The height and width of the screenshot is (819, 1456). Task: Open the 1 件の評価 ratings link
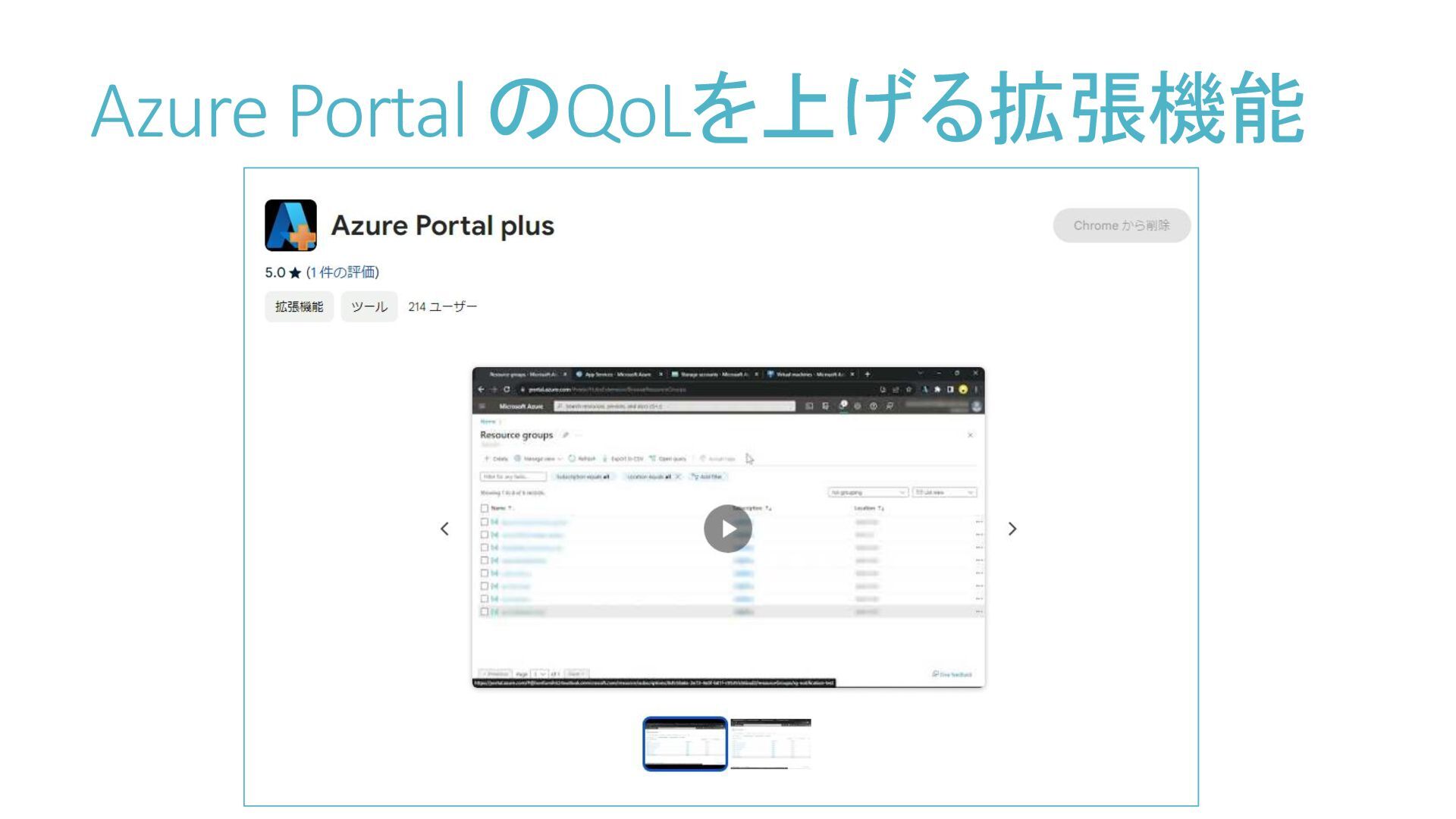(x=343, y=272)
